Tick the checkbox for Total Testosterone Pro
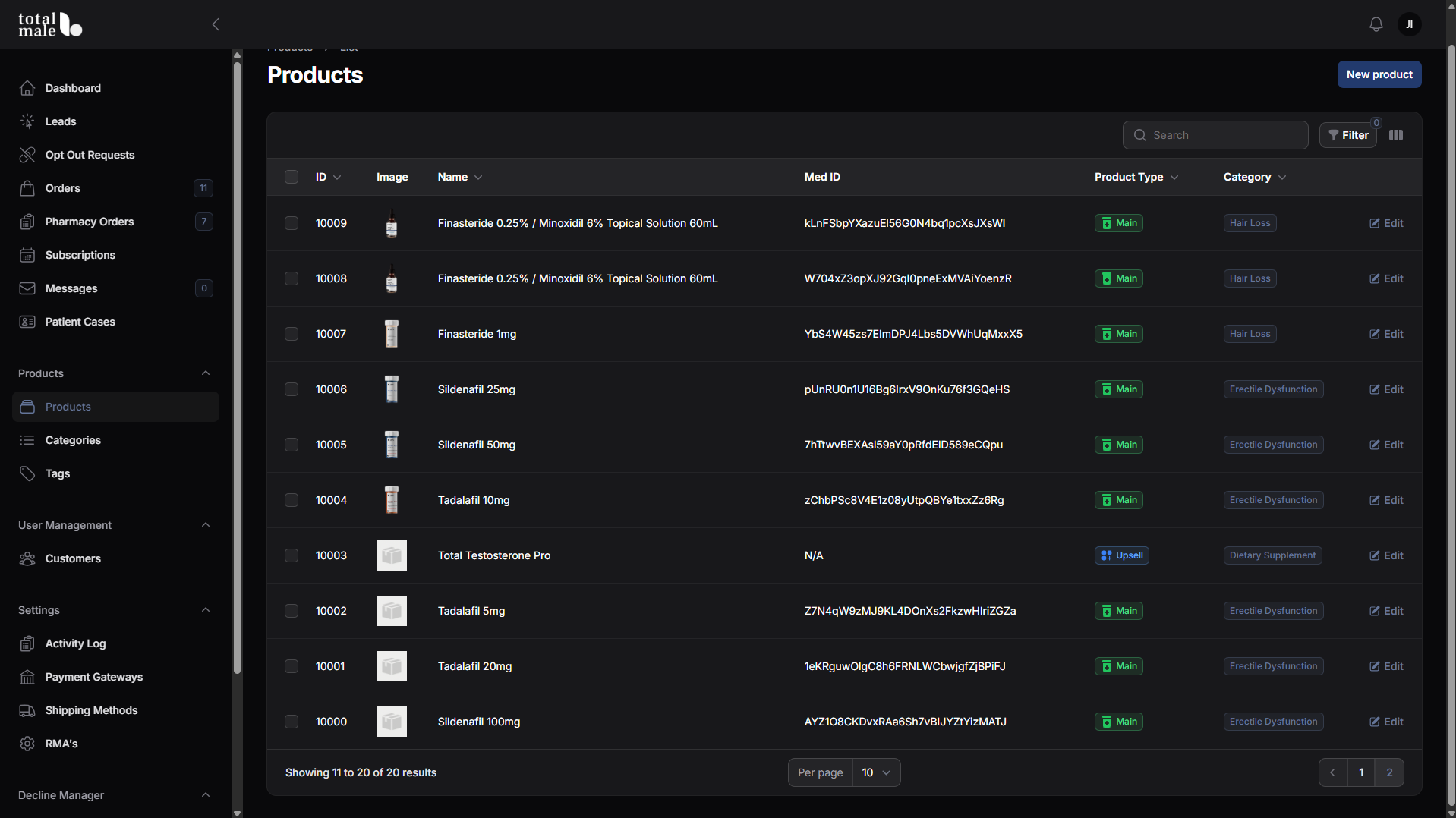Viewport: 1456px width, 818px height. [x=292, y=555]
